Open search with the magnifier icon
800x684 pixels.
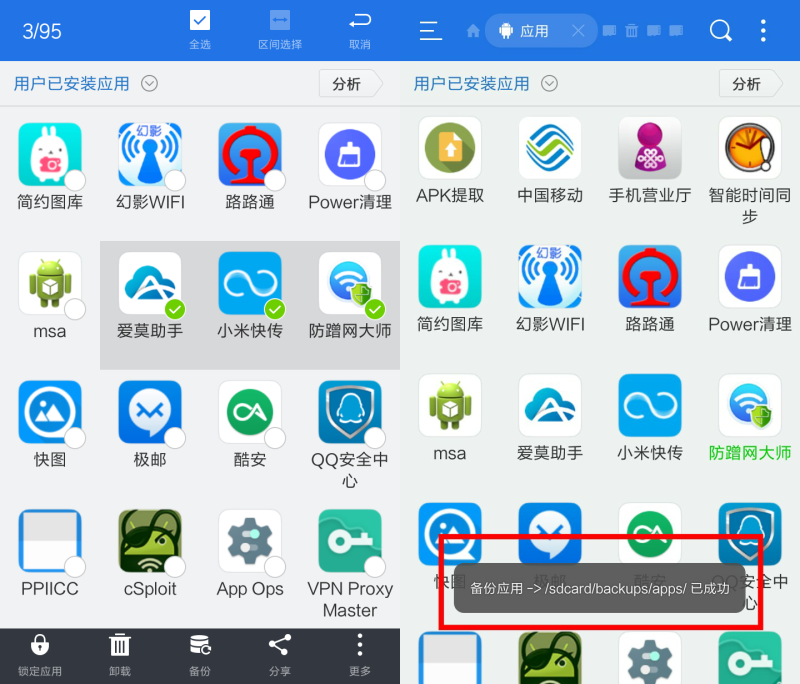click(720, 31)
